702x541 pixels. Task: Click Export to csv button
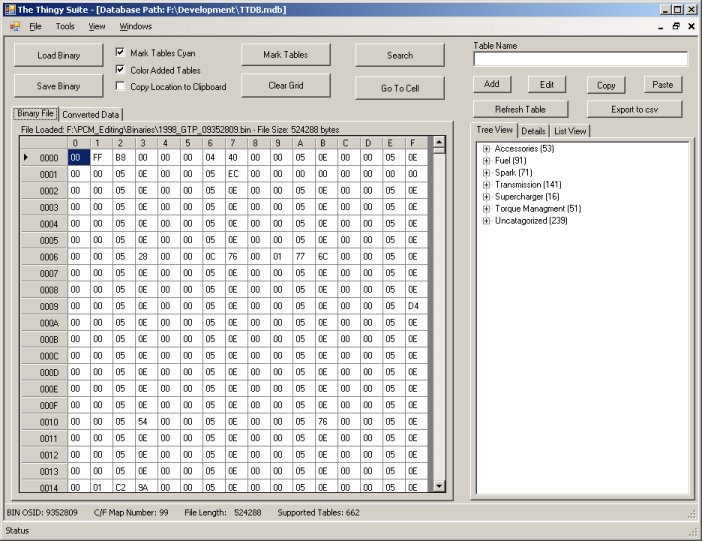[634, 109]
